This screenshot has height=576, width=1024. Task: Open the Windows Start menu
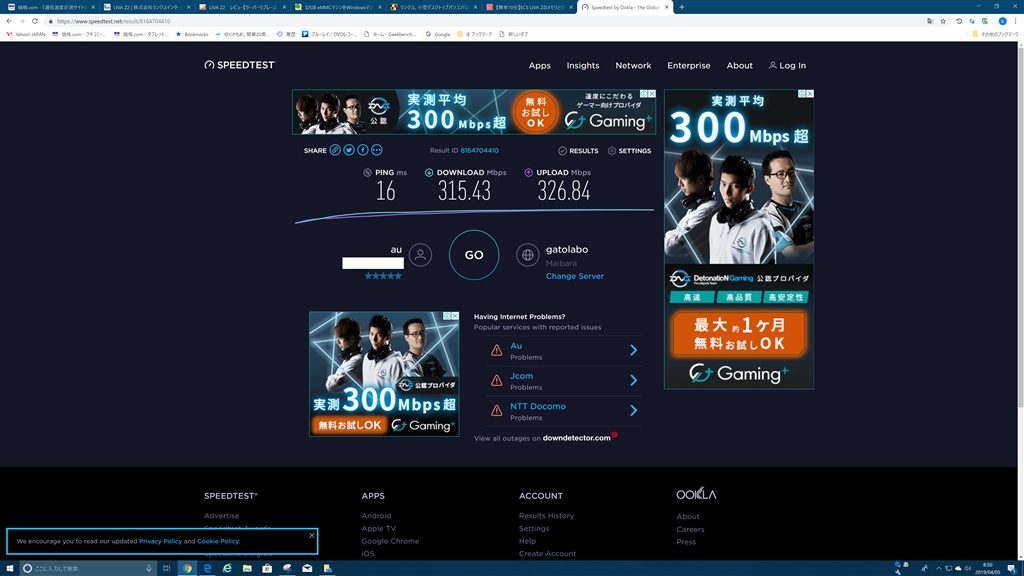9,568
